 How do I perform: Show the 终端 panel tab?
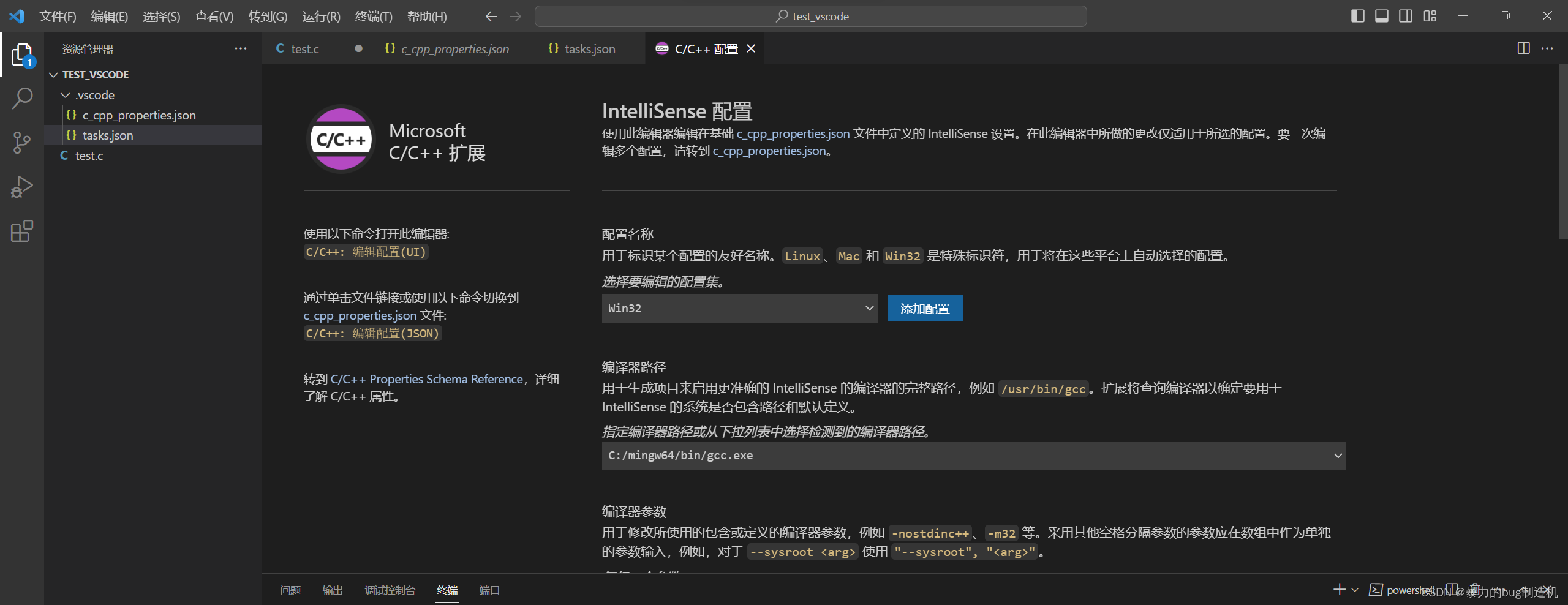coord(448,590)
